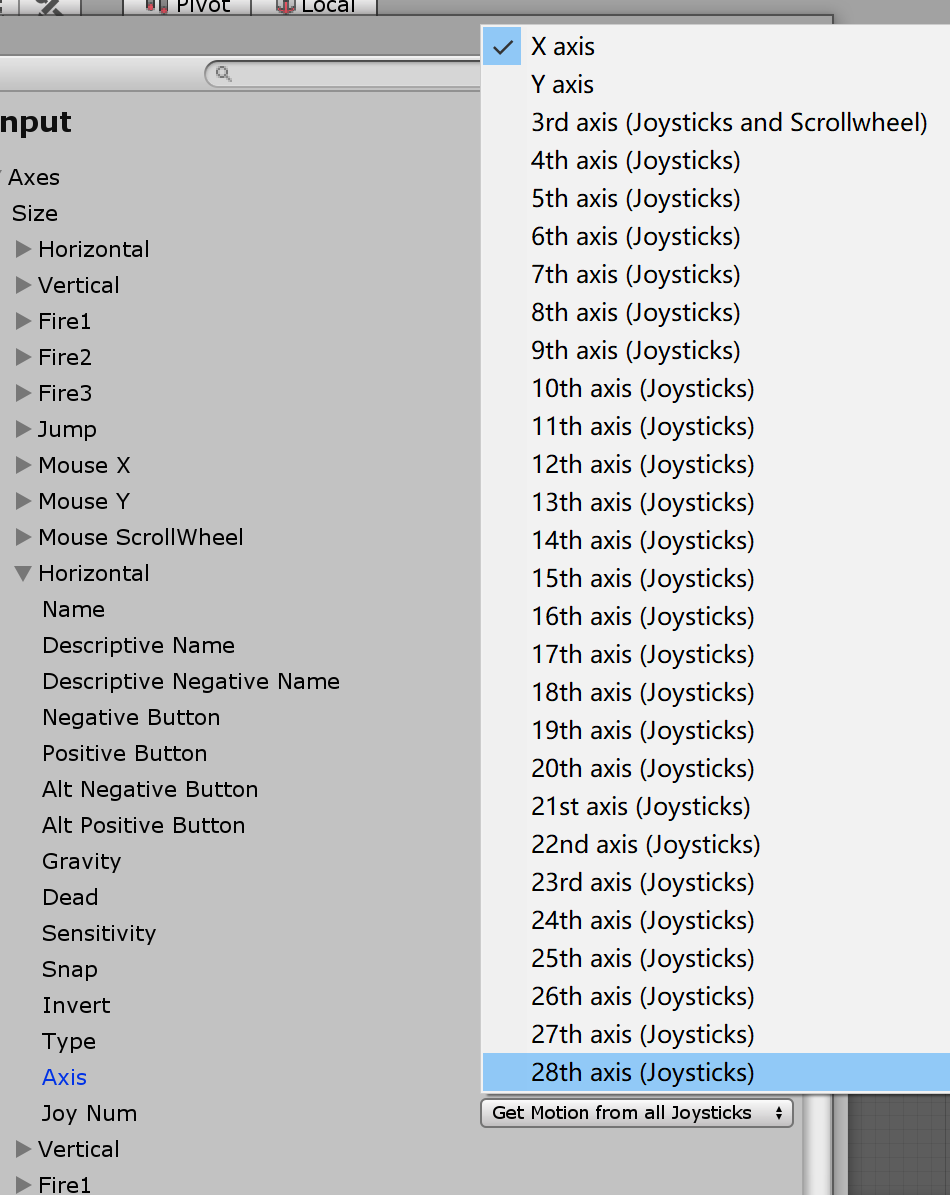This screenshot has height=1196, width=950.
Task: Open Joy Num dropdown
Action: tap(636, 1113)
